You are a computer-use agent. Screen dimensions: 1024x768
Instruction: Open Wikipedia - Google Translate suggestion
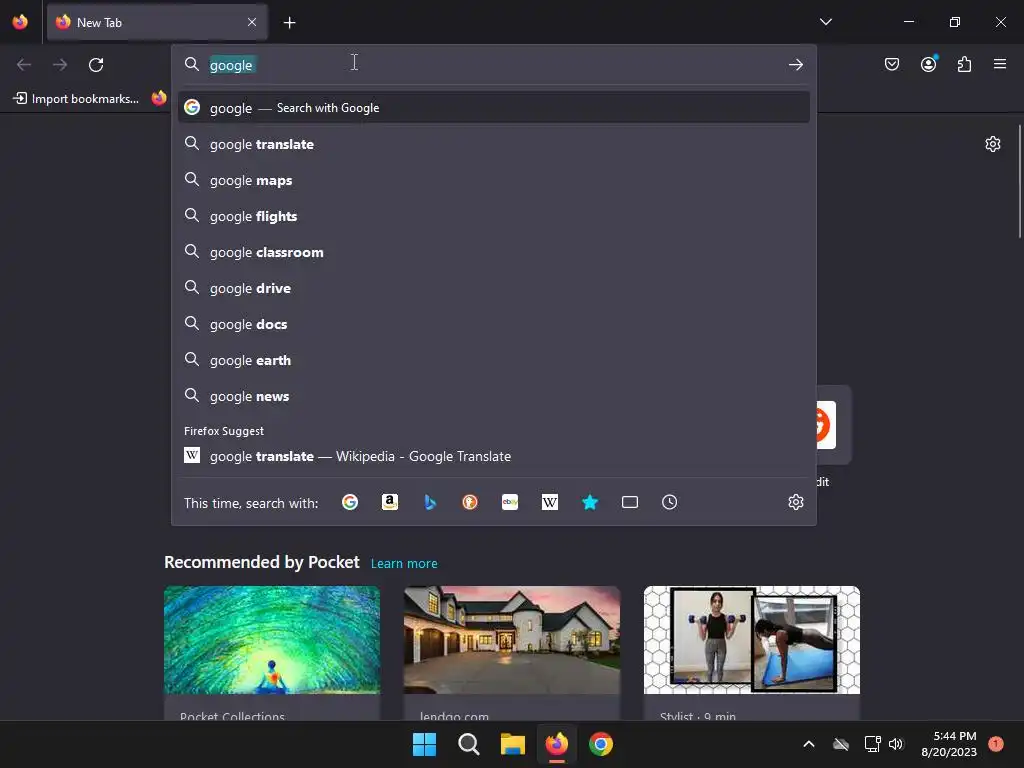pos(494,456)
